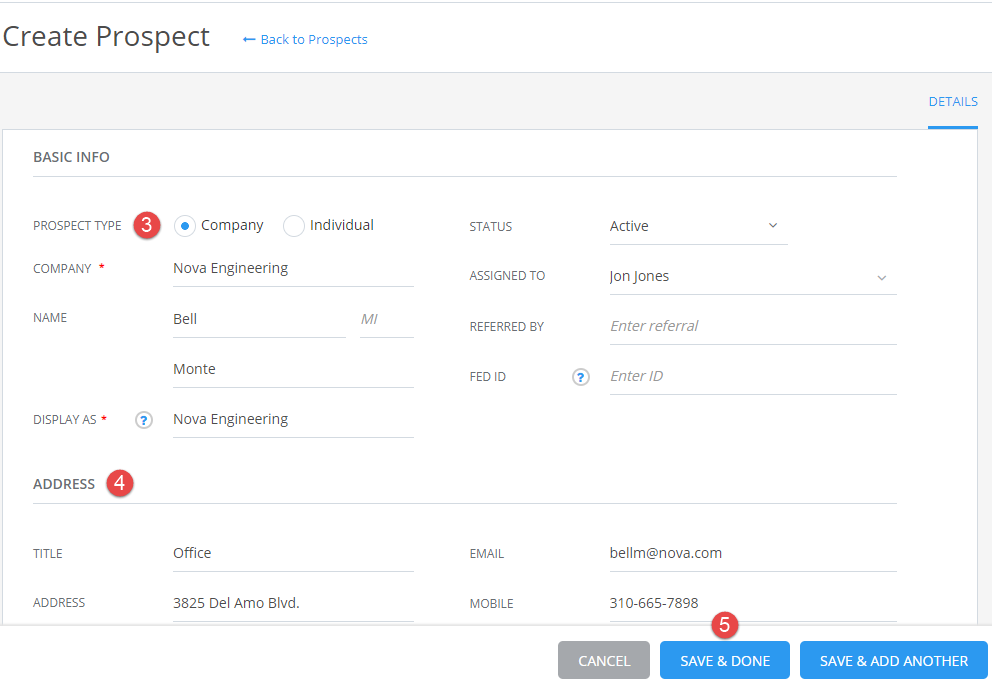
Task: Select the Company prospect type radio
Action: tap(184, 226)
